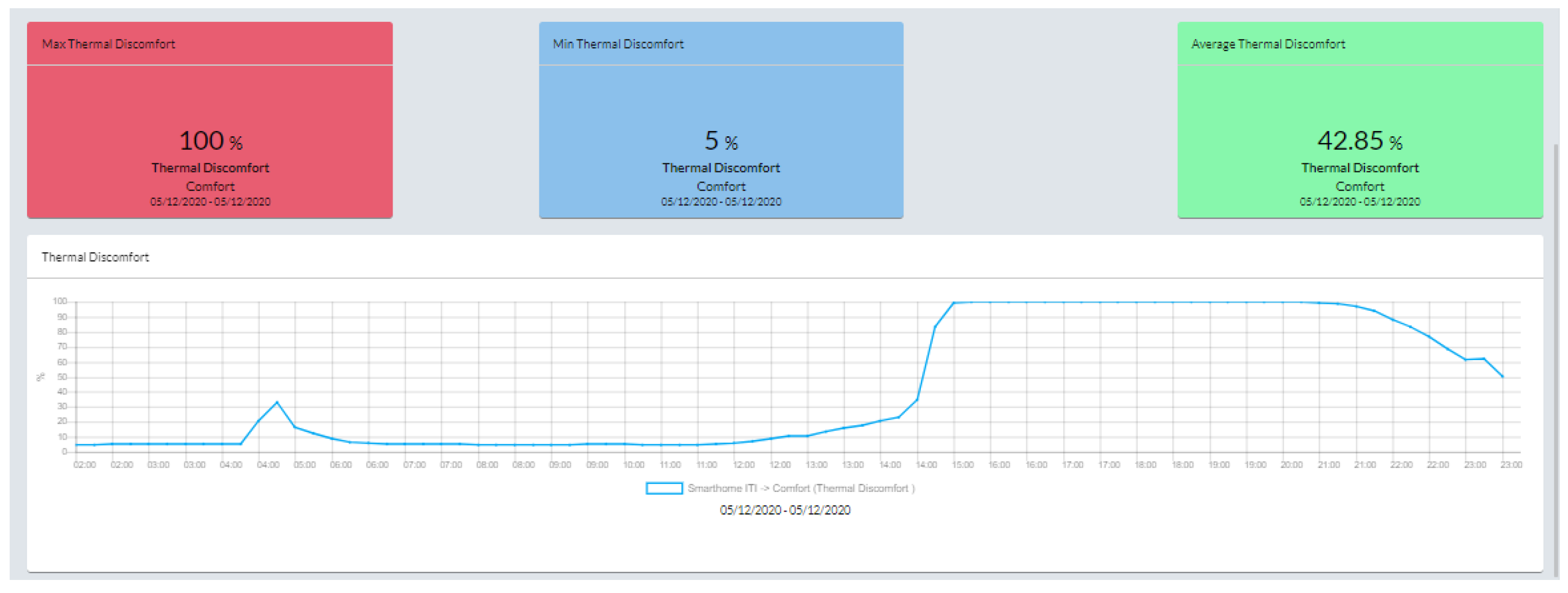Screen dimensions: 1568x593
Task: Click the 100 label on the y-axis
Action: tap(60, 301)
